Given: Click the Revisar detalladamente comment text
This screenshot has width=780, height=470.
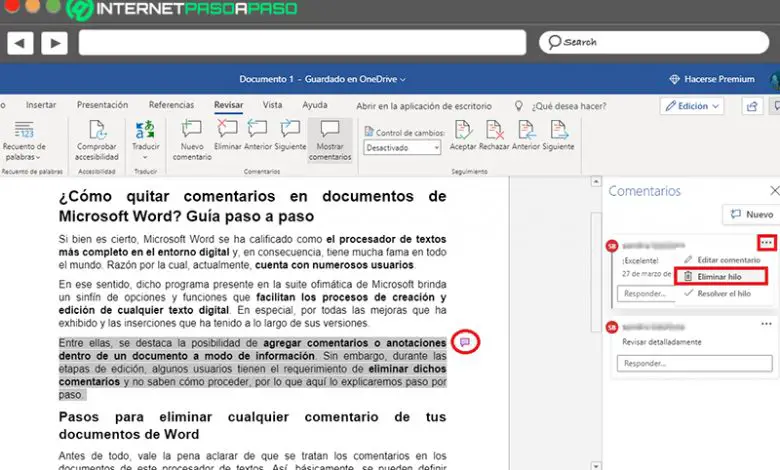Looking at the screenshot, I should (x=662, y=342).
